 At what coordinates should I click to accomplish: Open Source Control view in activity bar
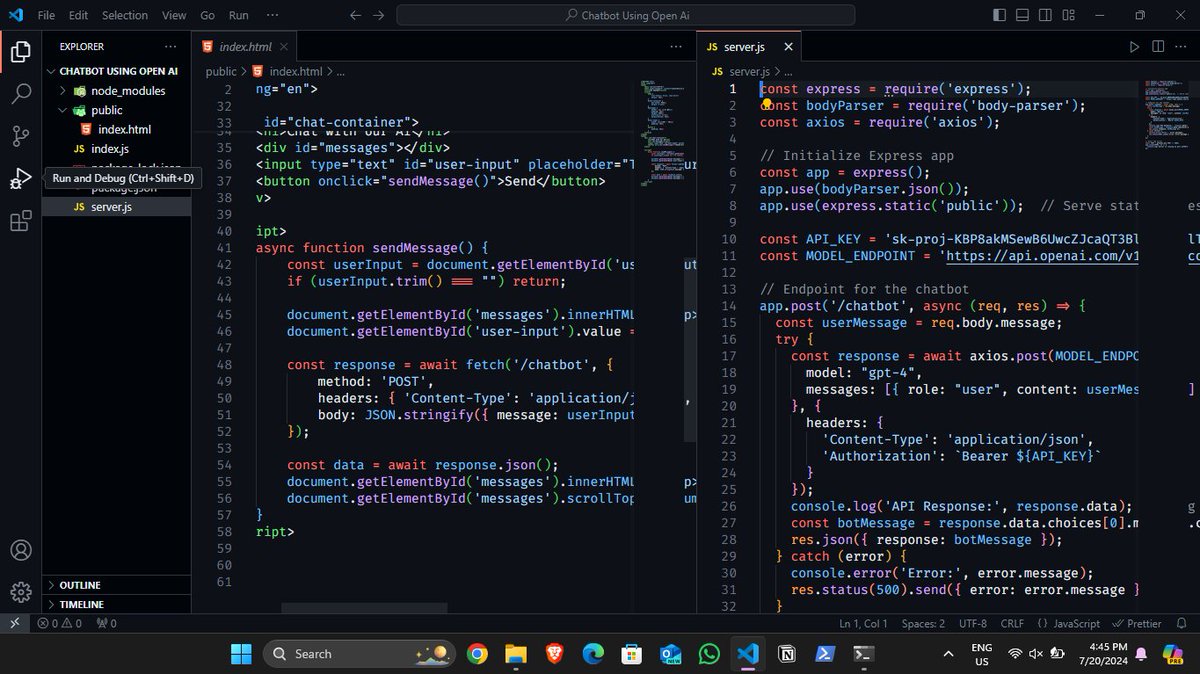click(x=20, y=137)
